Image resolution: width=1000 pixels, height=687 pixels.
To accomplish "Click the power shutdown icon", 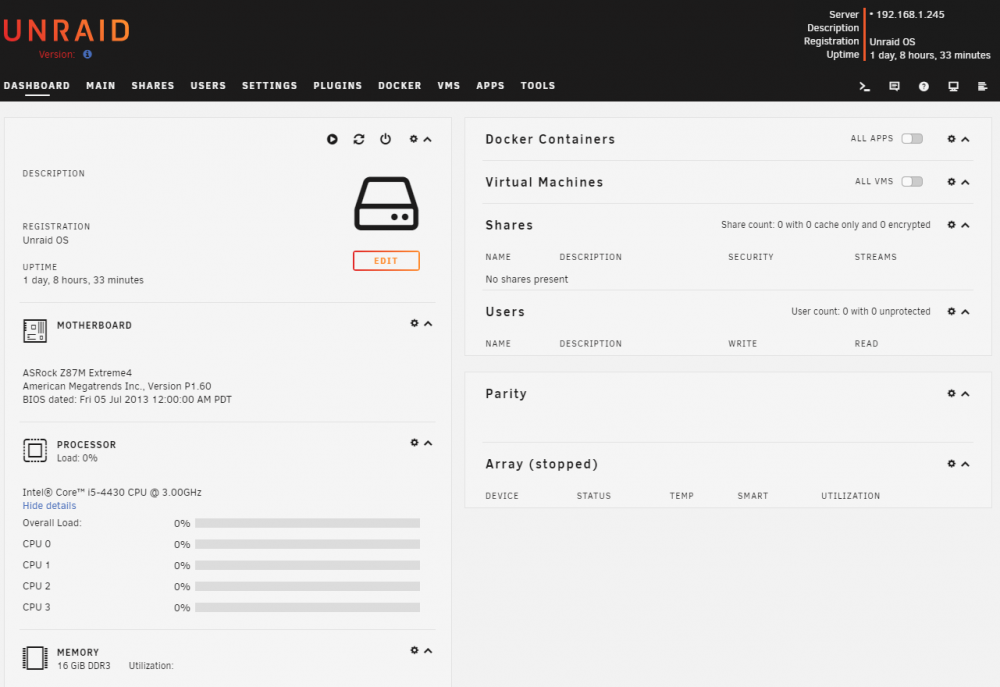I will [x=385, y=139].
